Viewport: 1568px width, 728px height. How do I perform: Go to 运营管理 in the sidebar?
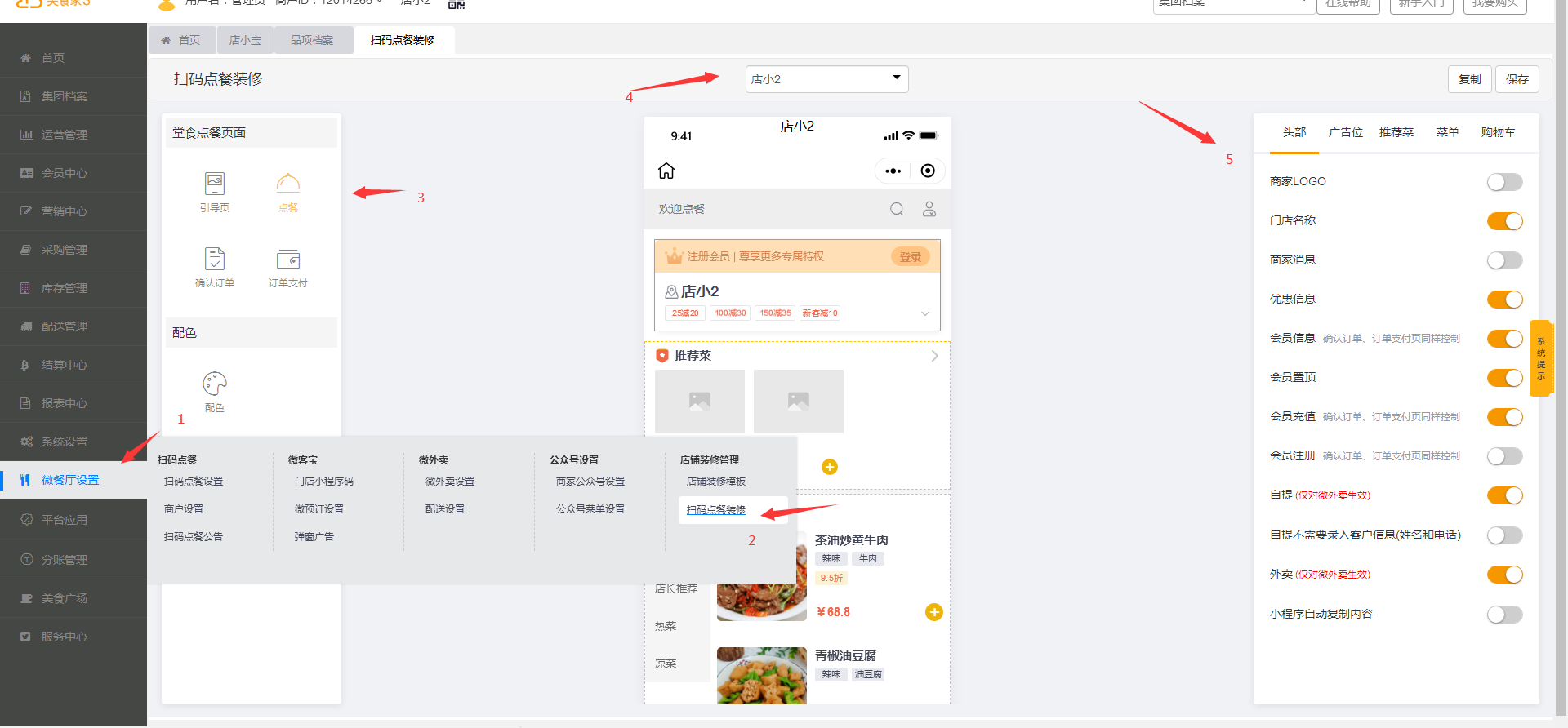(73, 135)
